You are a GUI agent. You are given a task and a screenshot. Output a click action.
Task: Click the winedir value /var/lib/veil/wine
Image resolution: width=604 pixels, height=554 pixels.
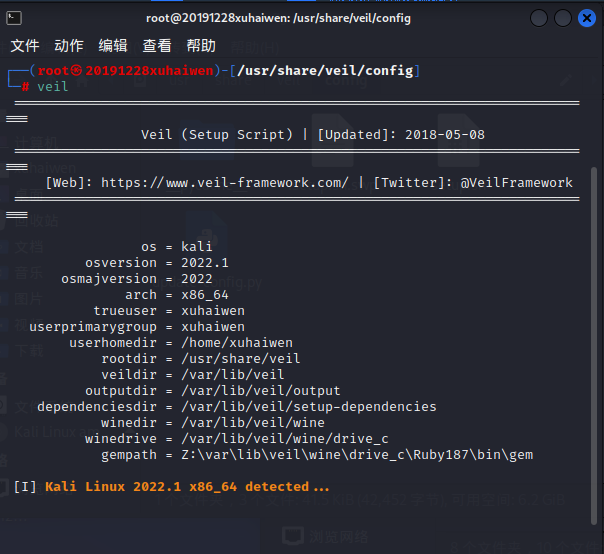pyautogui.click(x=253, y=423)
